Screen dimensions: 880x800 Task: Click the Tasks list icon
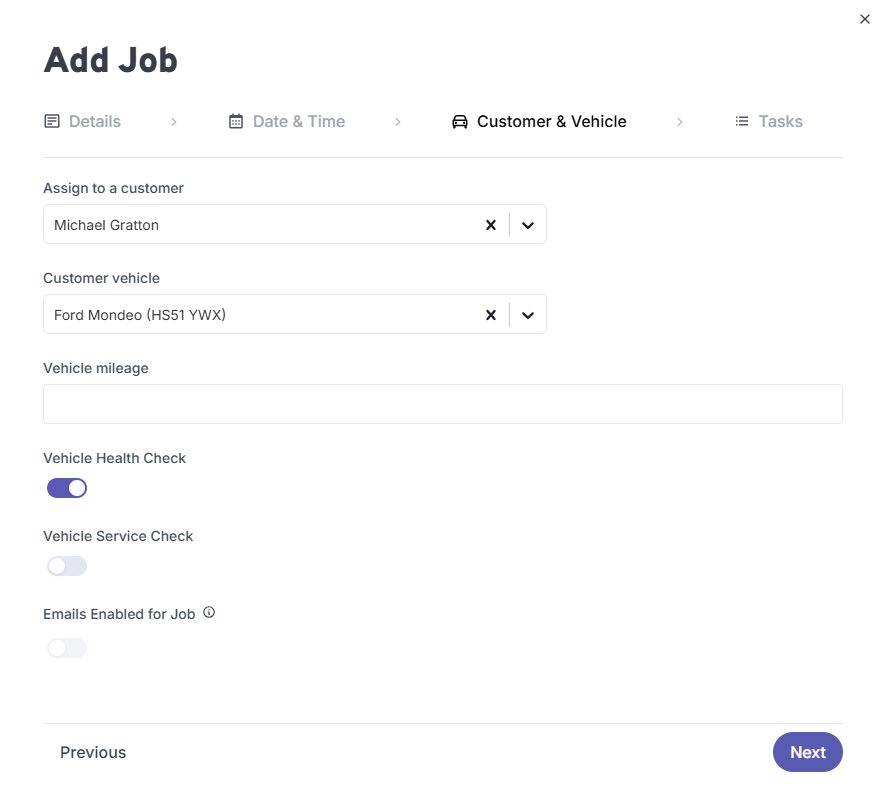click(x=741, y=121)
